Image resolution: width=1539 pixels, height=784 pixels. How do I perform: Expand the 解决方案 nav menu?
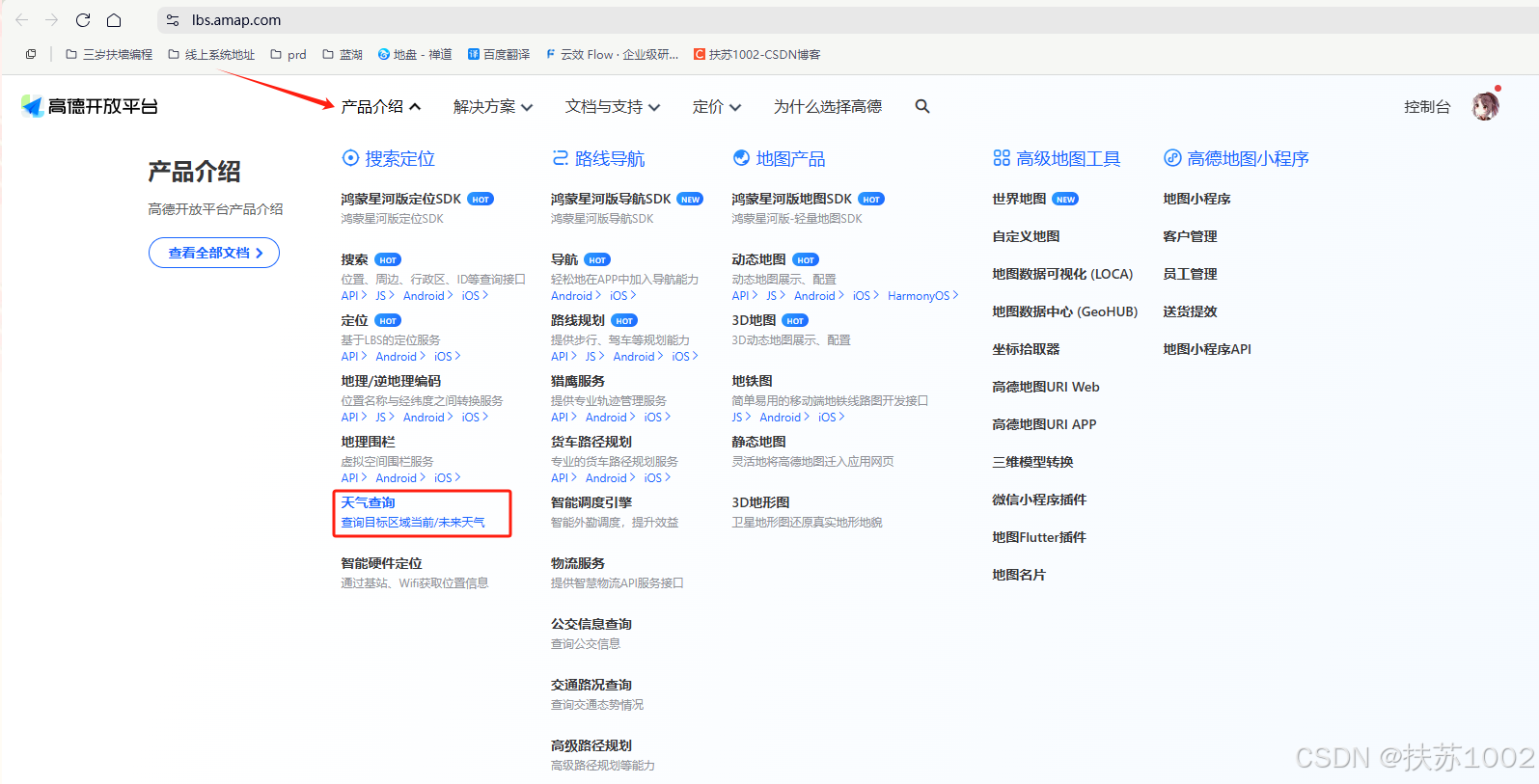(493, 107)
